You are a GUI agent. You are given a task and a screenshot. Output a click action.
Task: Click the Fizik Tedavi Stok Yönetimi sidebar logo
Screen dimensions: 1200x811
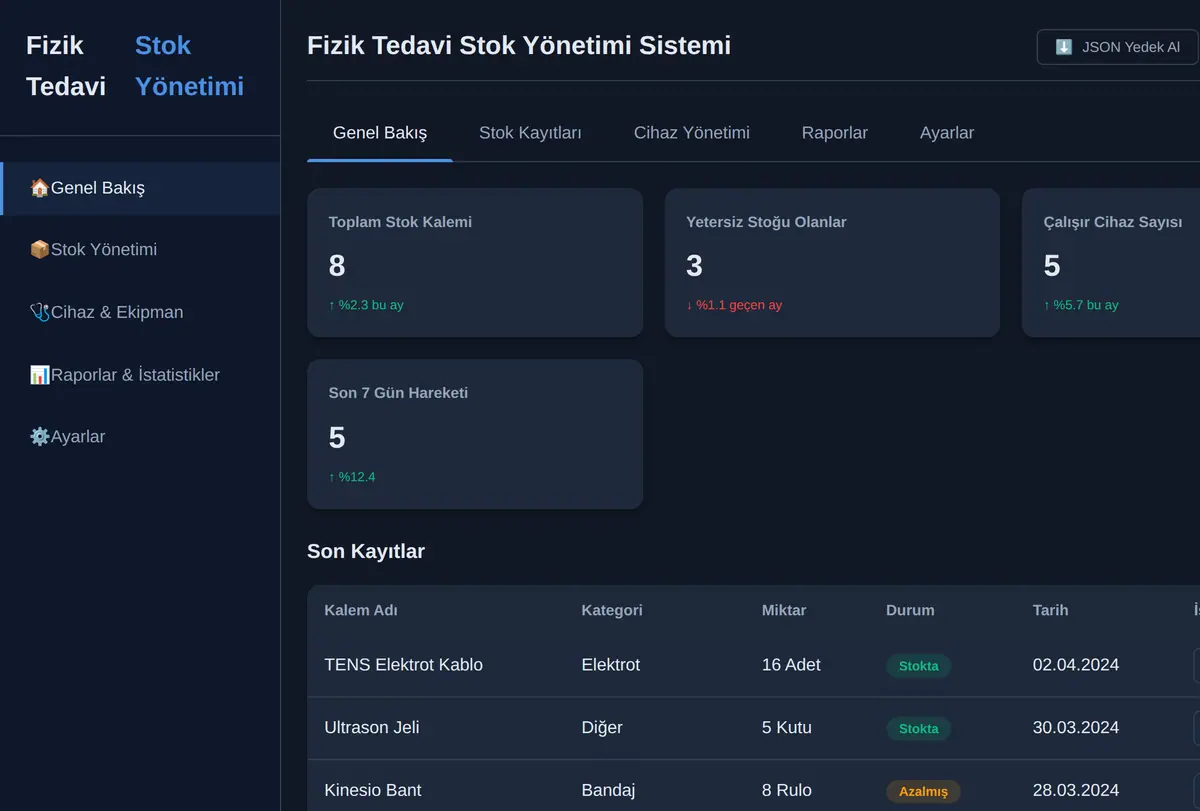click(135, 66)
